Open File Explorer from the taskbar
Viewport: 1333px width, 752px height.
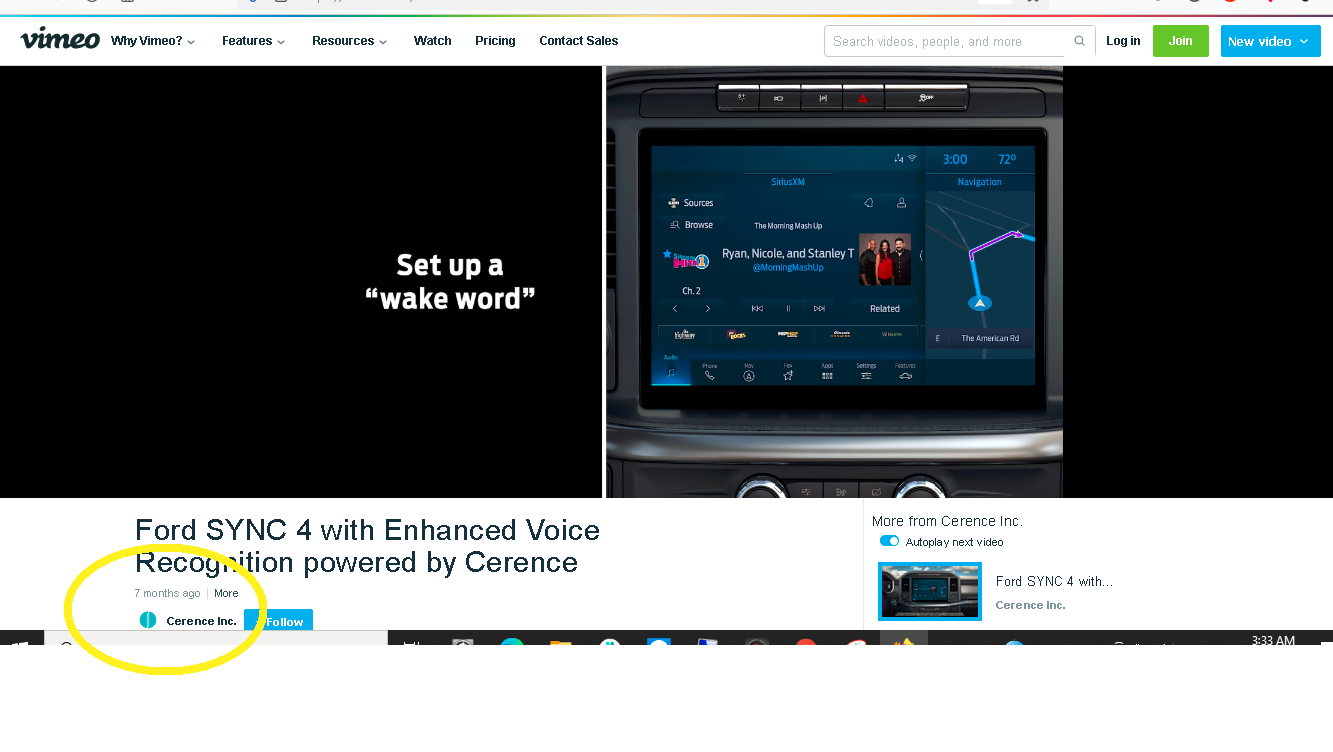(x=560, y=644)
